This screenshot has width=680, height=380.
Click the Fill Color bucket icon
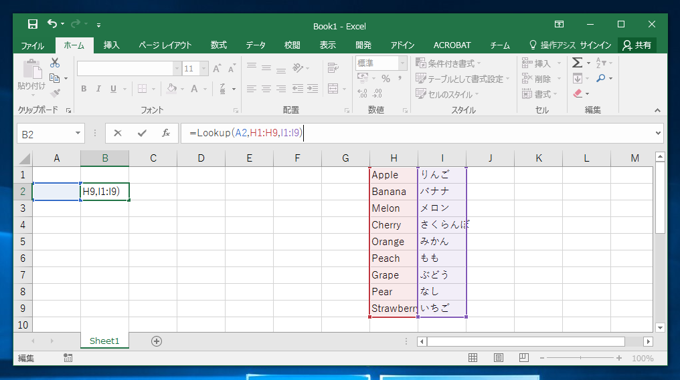(x=172, y=89)
